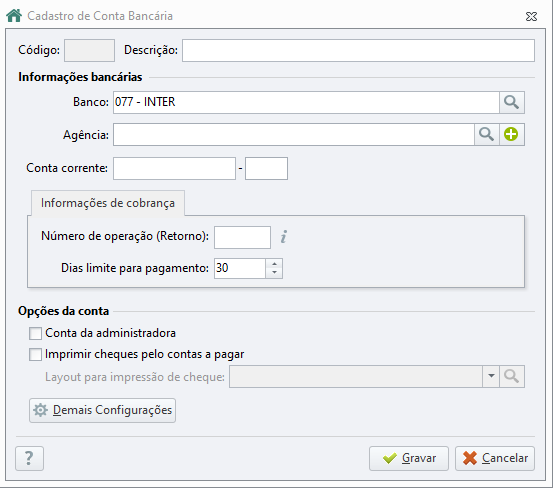
Task: Expand Layout para impressão de cheque dropdown
Action: 491,377
